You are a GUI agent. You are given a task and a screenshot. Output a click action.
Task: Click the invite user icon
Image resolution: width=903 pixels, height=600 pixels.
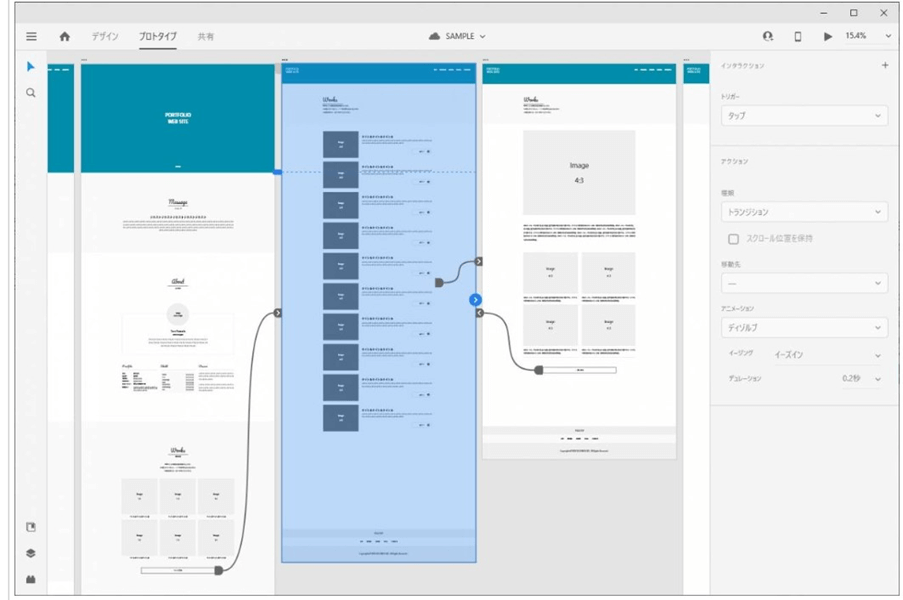tap(768, 36)
